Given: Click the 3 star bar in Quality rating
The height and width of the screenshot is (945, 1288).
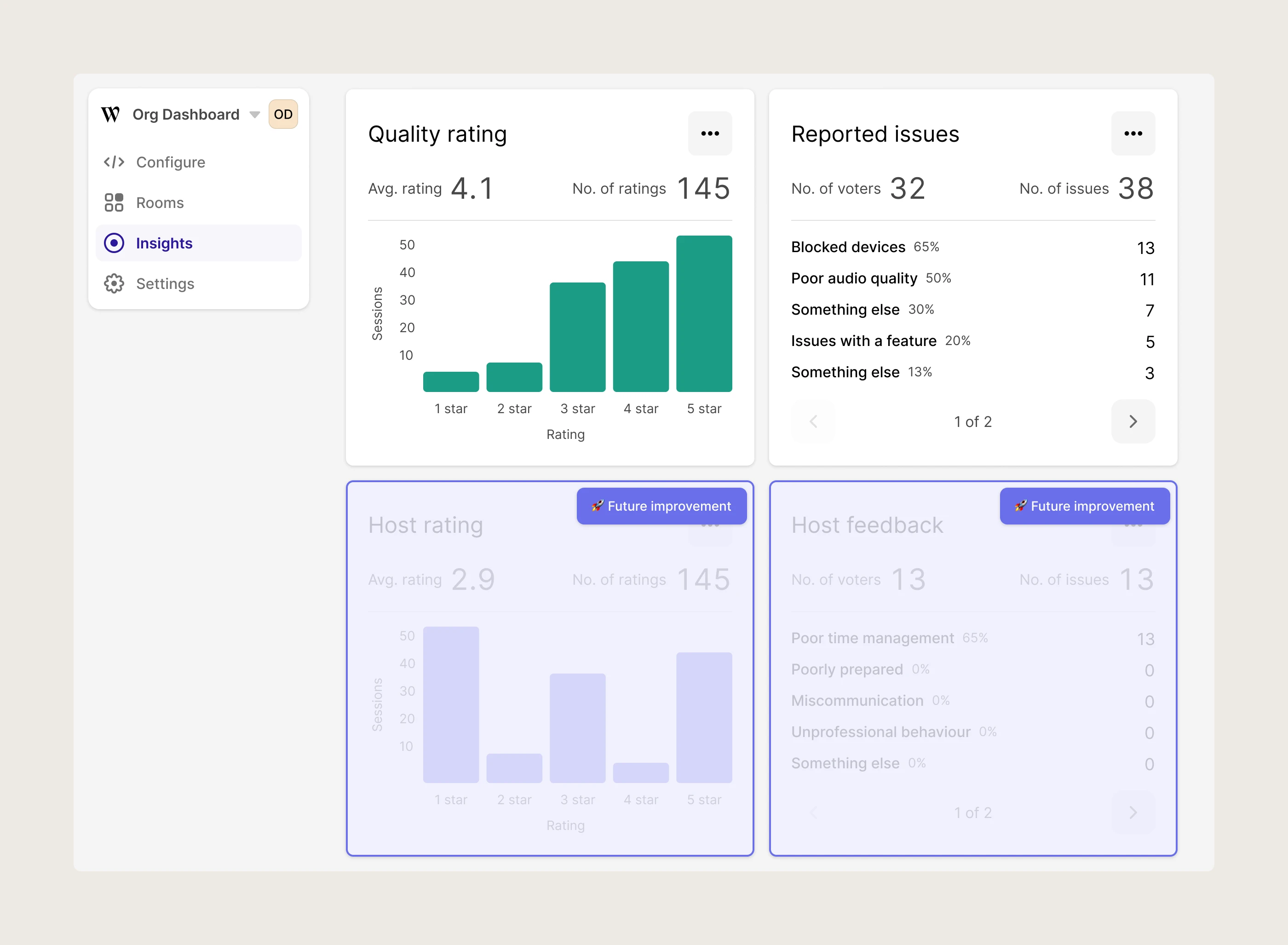Looking at the screenshot, I should pos(578,337).
